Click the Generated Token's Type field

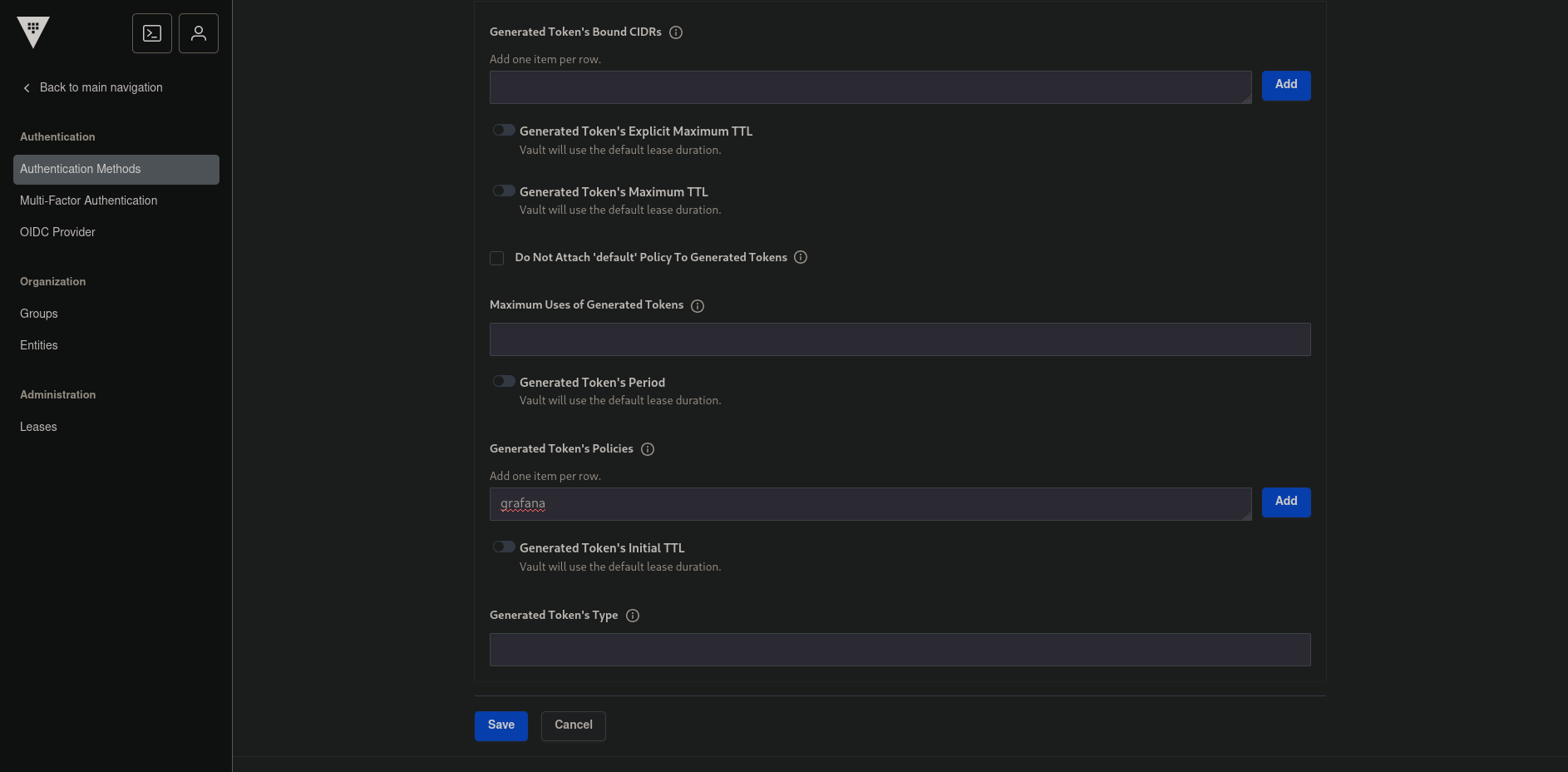pos(900,650)
